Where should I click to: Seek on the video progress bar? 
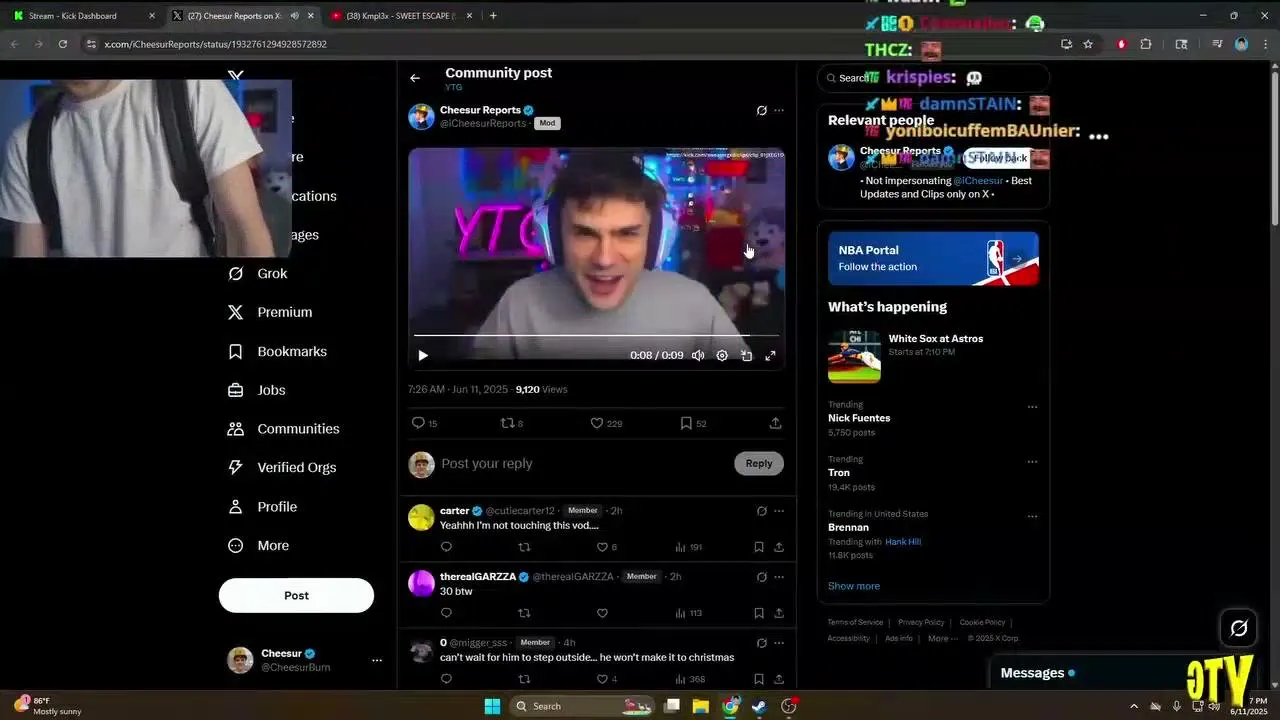pyautogui.click(x=596, y=335)
